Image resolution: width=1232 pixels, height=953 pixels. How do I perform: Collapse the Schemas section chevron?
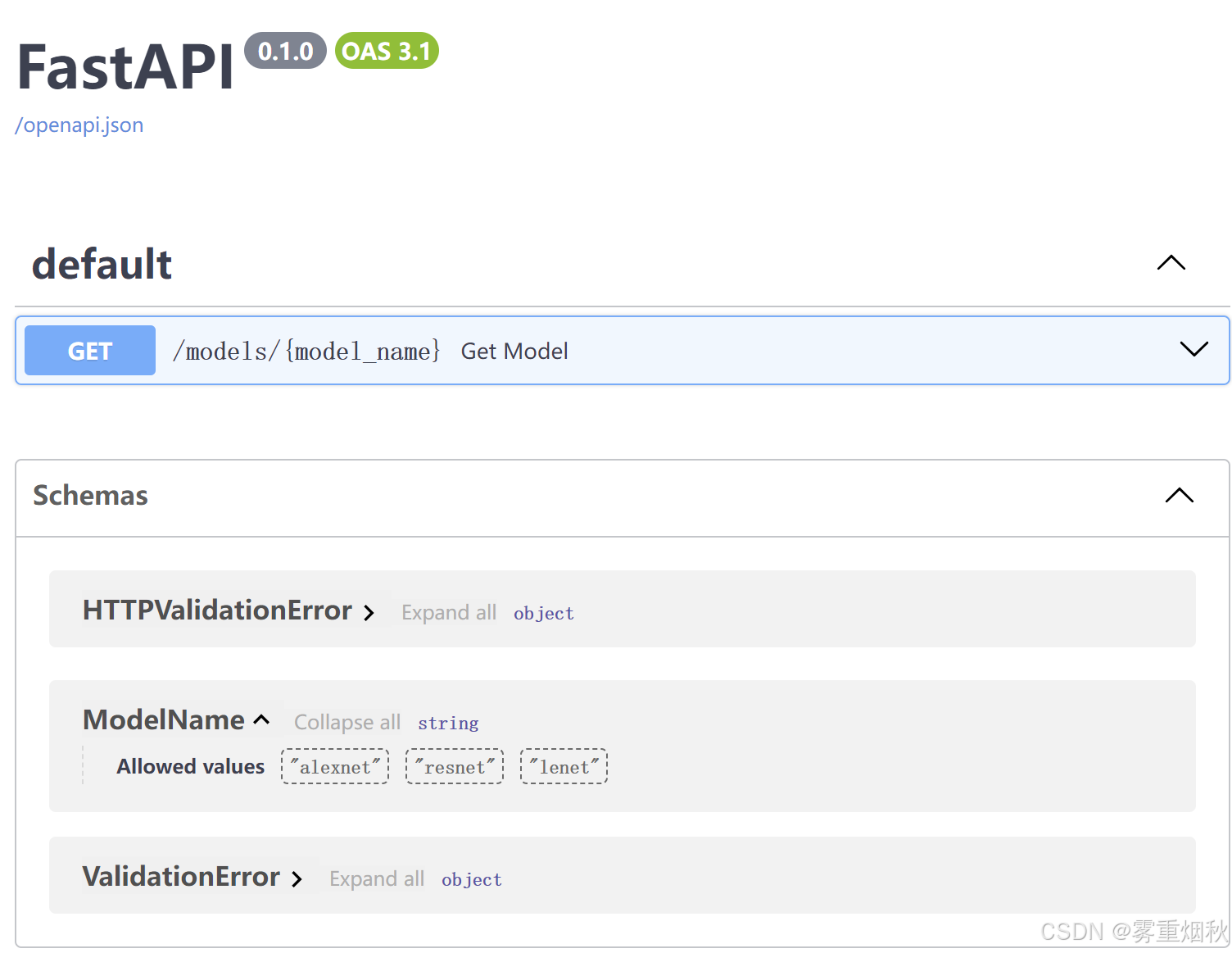coord(1180,496)
